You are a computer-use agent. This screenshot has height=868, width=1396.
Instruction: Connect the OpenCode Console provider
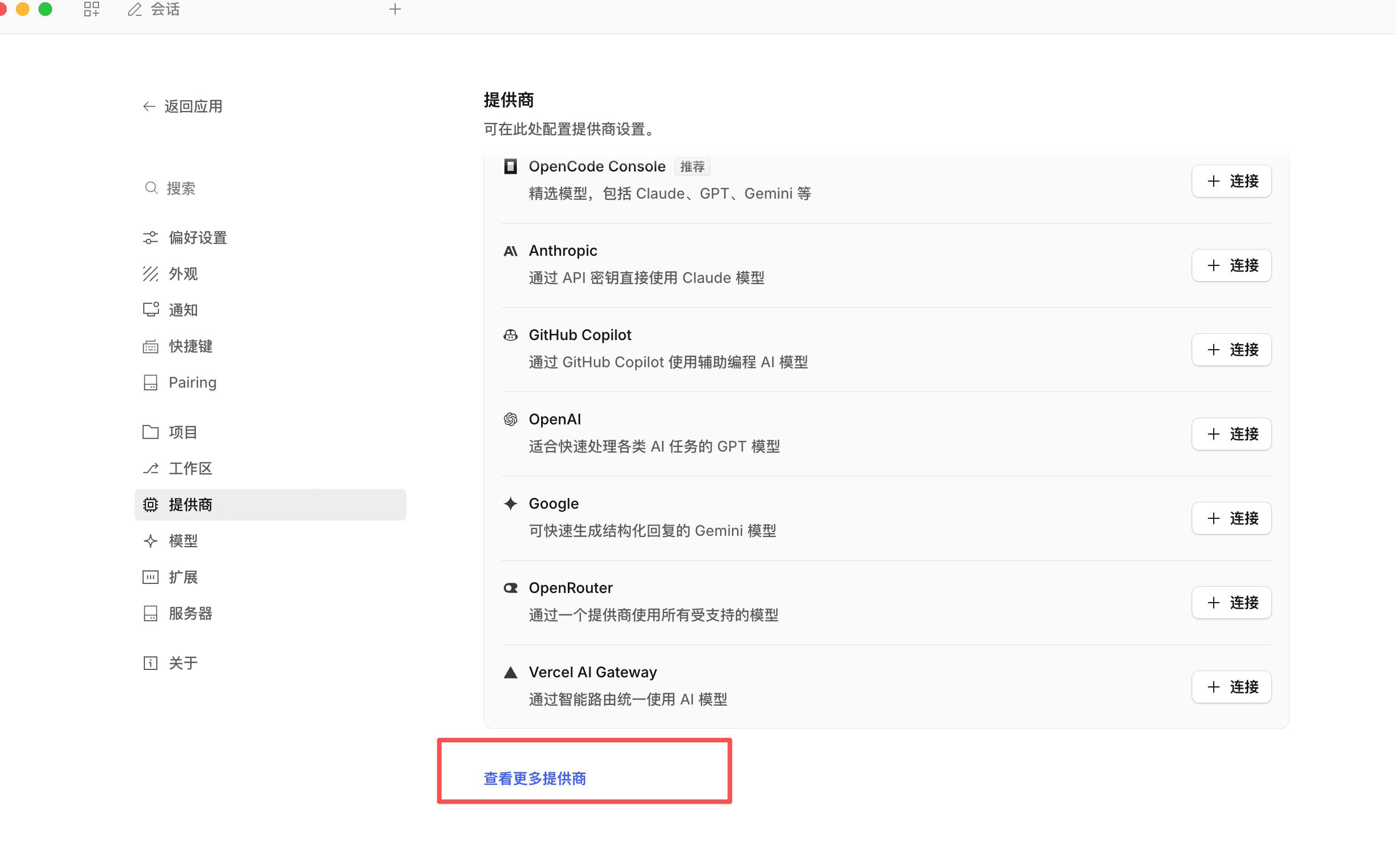[x=1231, y=182]
